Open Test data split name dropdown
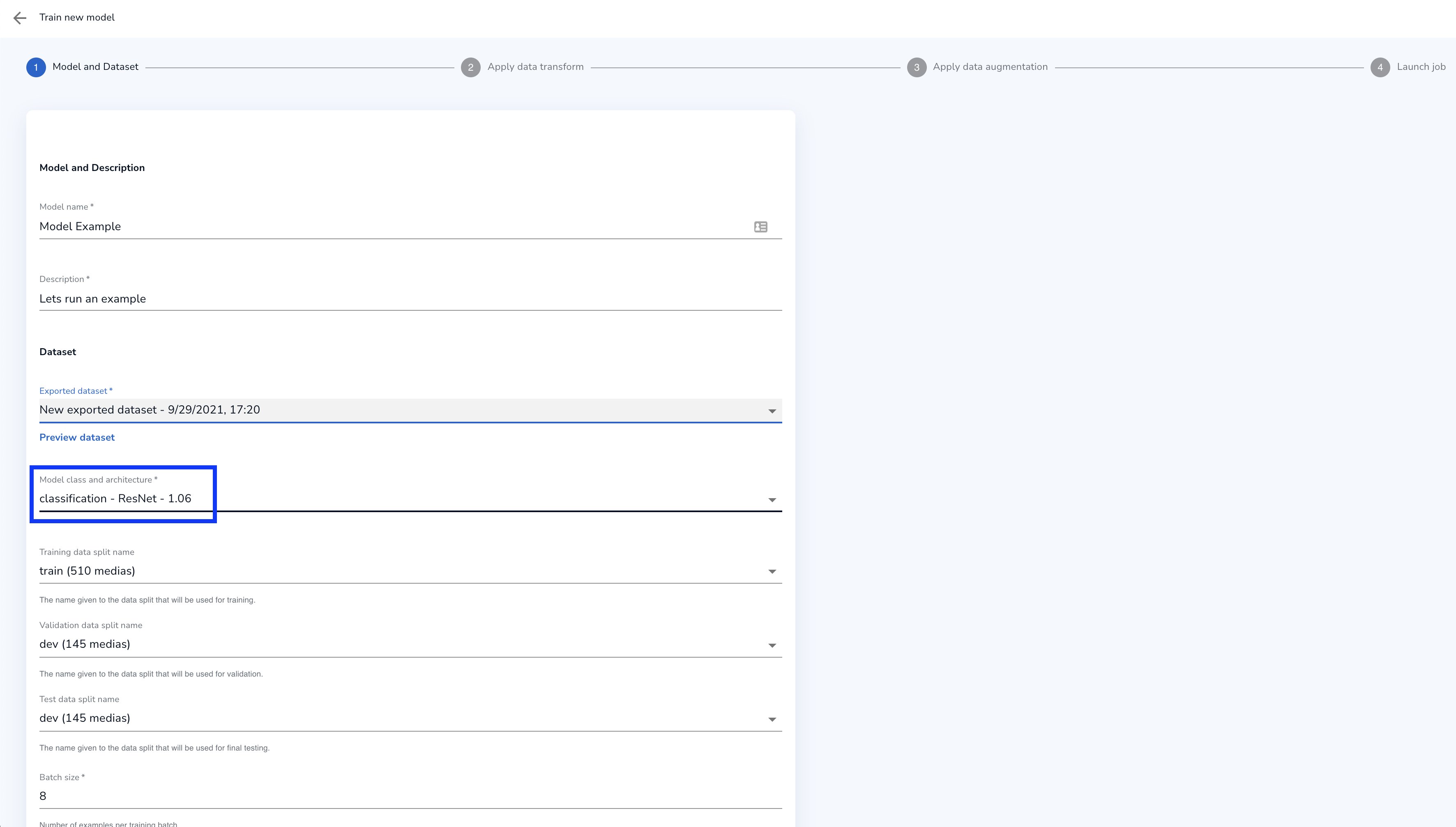 coord(772,719)
